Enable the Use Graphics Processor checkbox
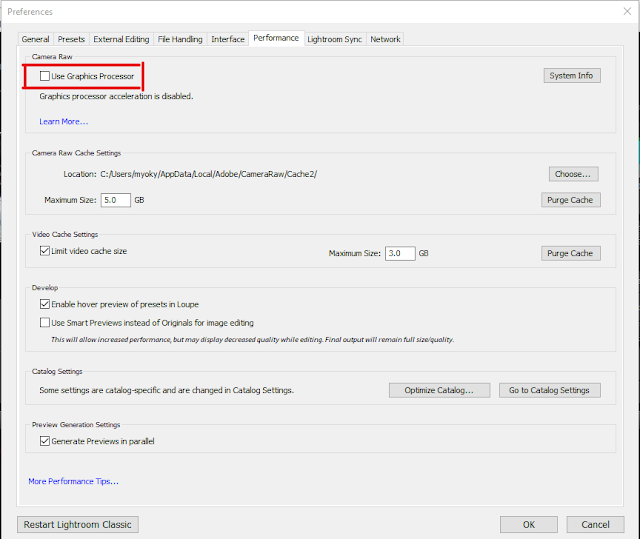This screenshot has width=640, height=539. [45, 76]
